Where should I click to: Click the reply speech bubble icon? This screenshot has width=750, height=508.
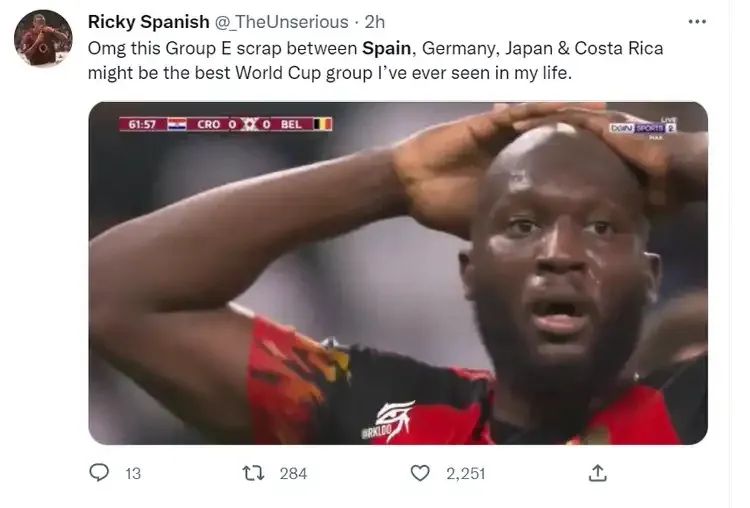point(99,473)
